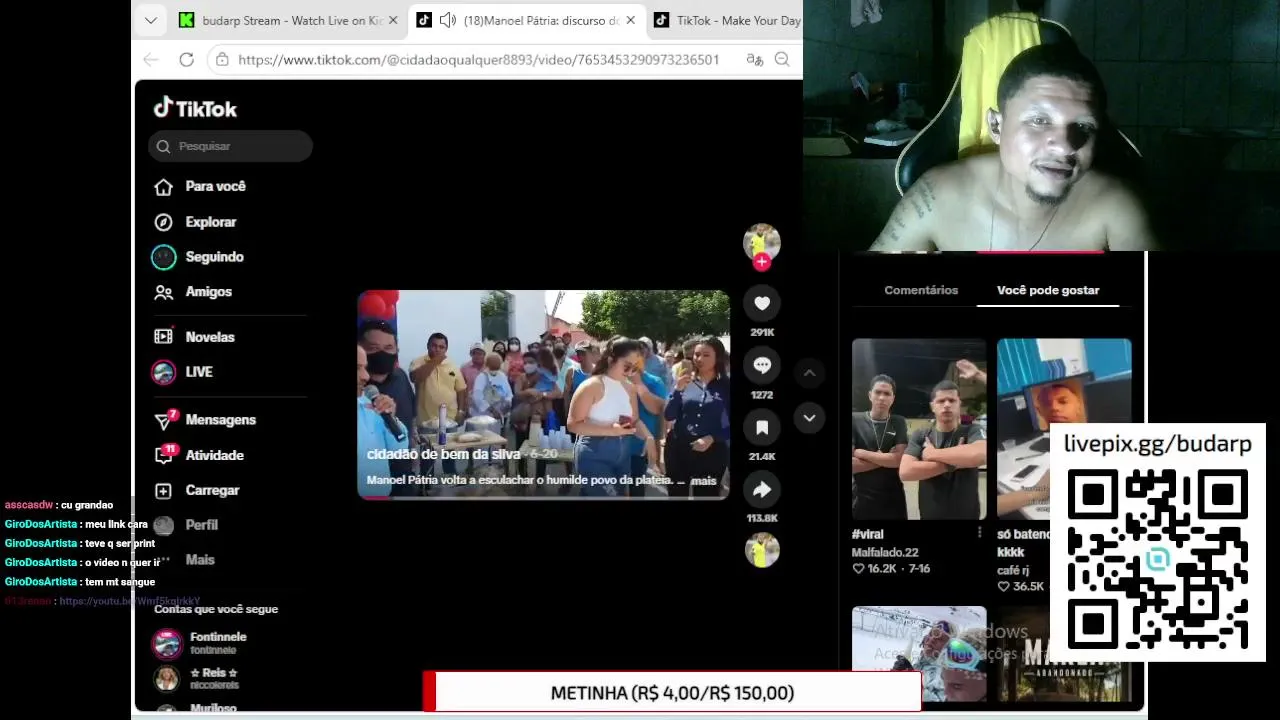This screenshot has width=1280, height=720.
Task: Click the main video player
Action: tap(544, 395)
